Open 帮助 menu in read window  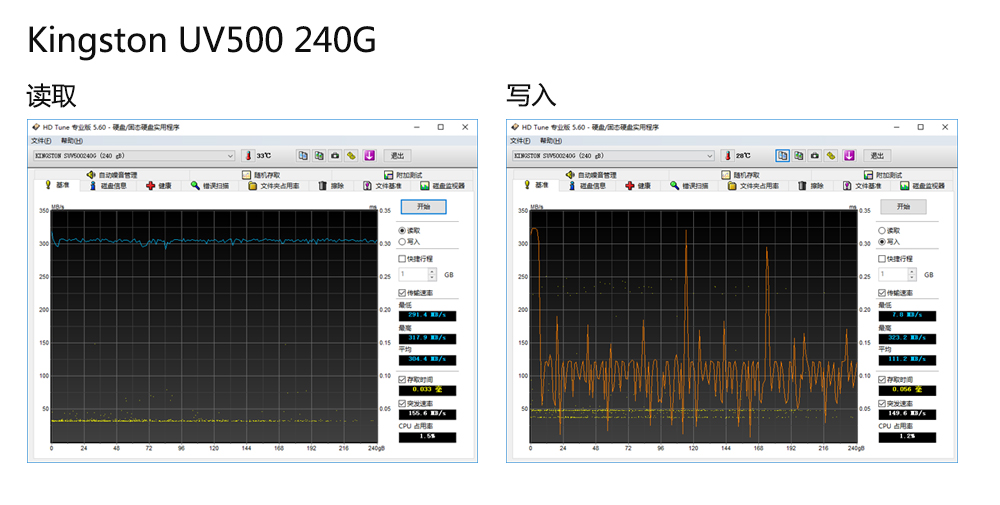71,141
